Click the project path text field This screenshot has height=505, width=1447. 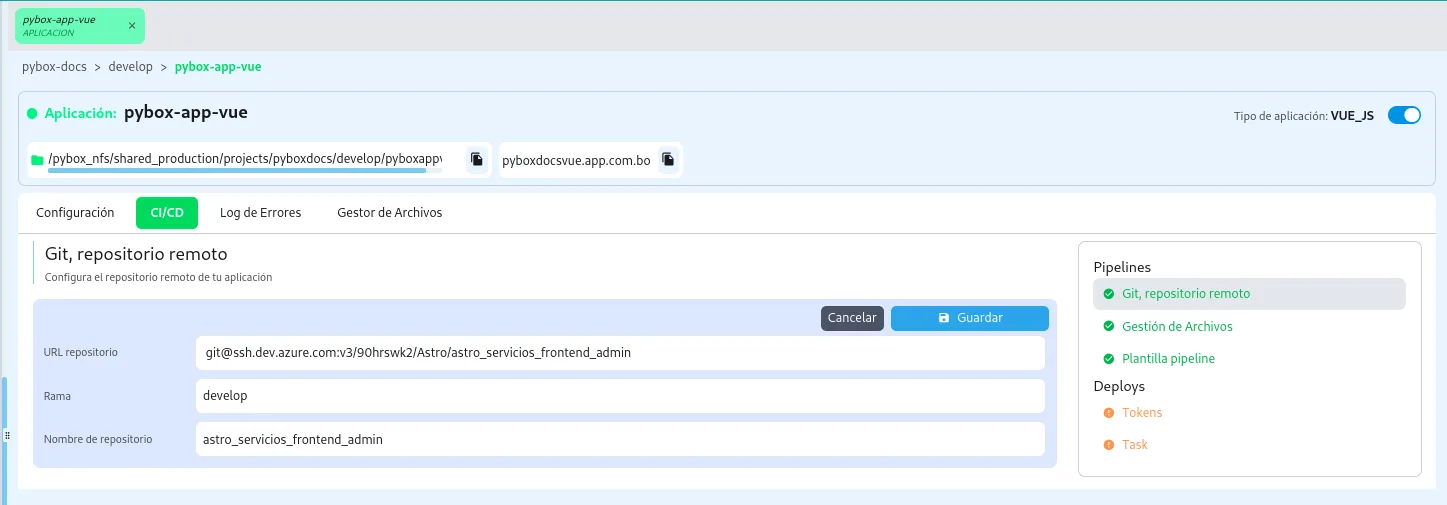coord(245,159)
